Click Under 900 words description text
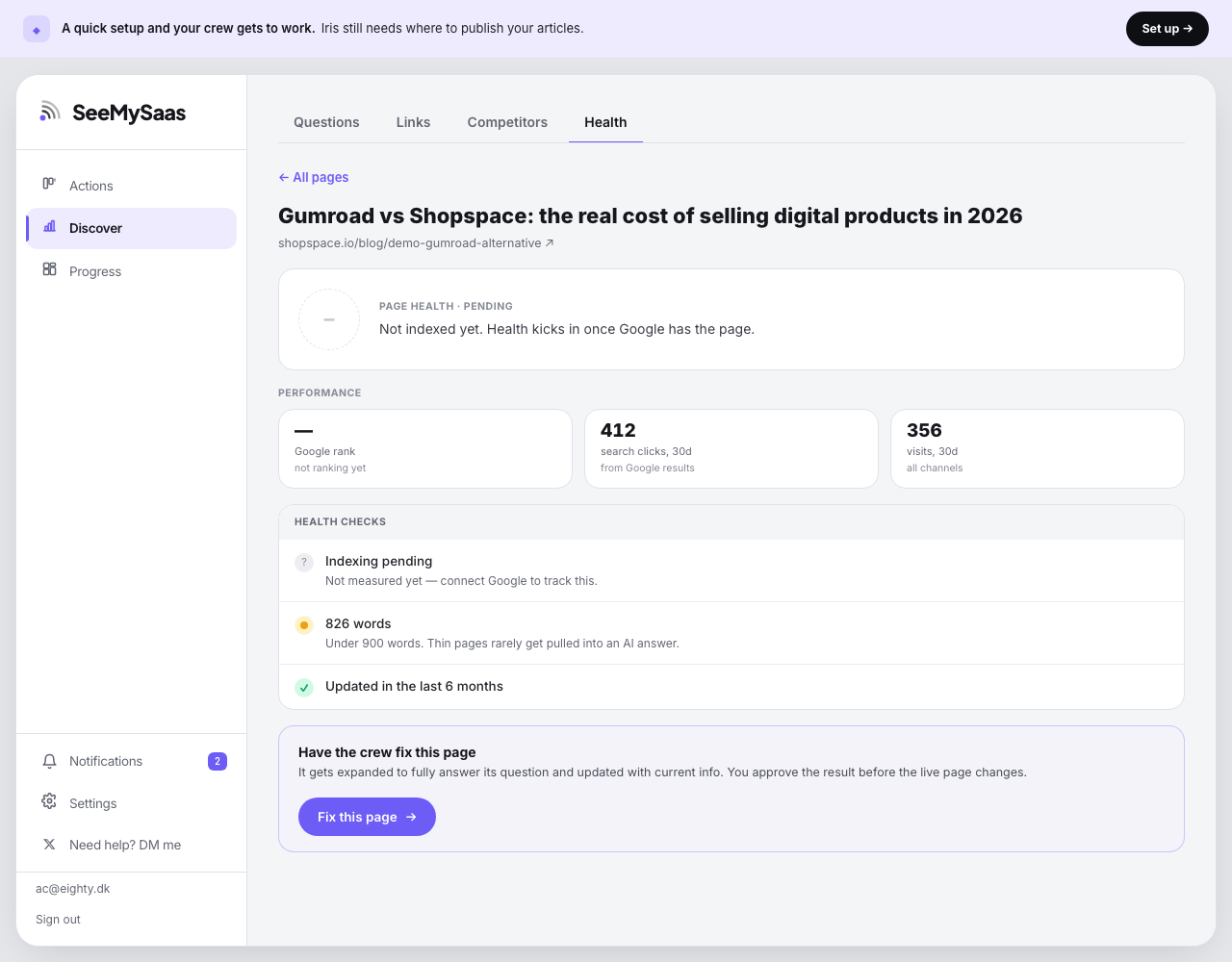The width and height of the screenshot is (1232, 962). (502, 644)
